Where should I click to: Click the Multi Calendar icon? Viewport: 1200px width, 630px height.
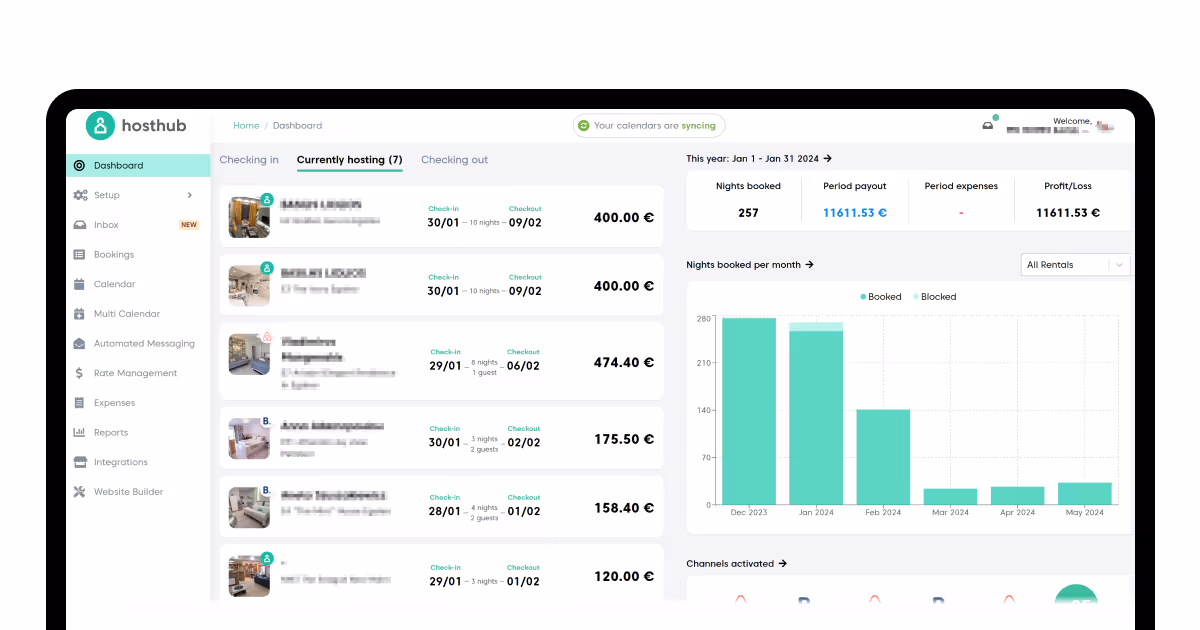point(80,314)
